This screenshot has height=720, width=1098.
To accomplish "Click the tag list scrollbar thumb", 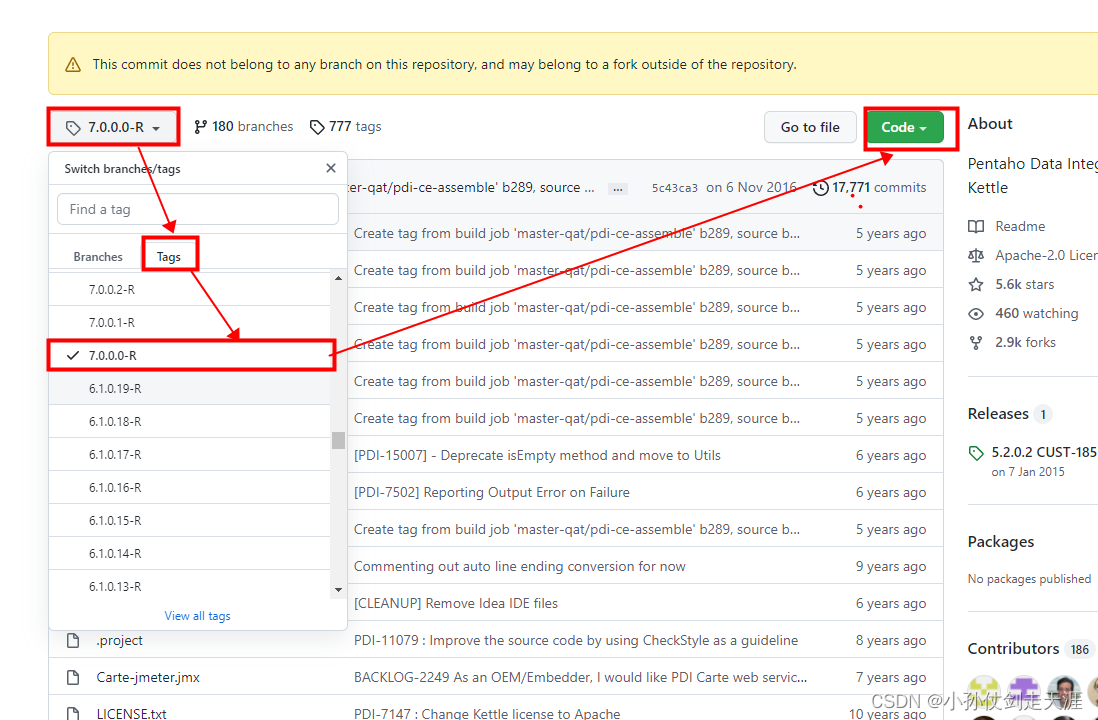I will point(338,440).
